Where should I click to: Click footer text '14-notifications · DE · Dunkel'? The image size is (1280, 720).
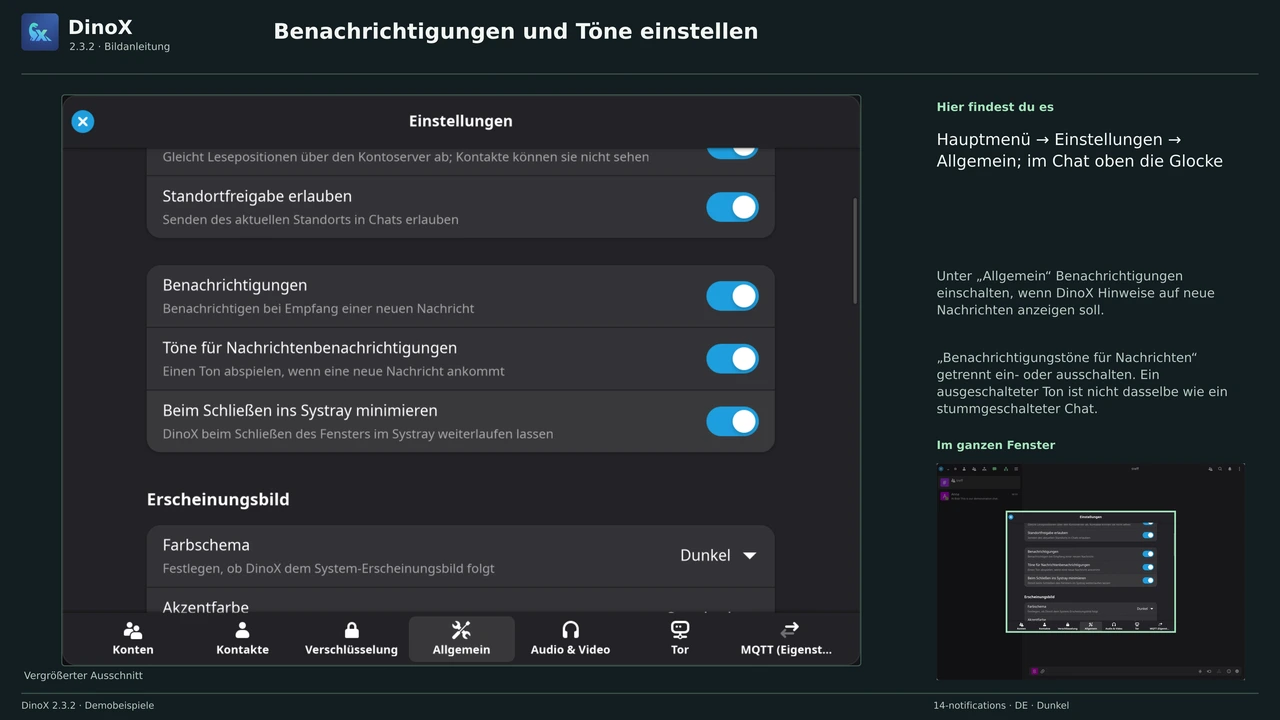[x=1001, y=705]
